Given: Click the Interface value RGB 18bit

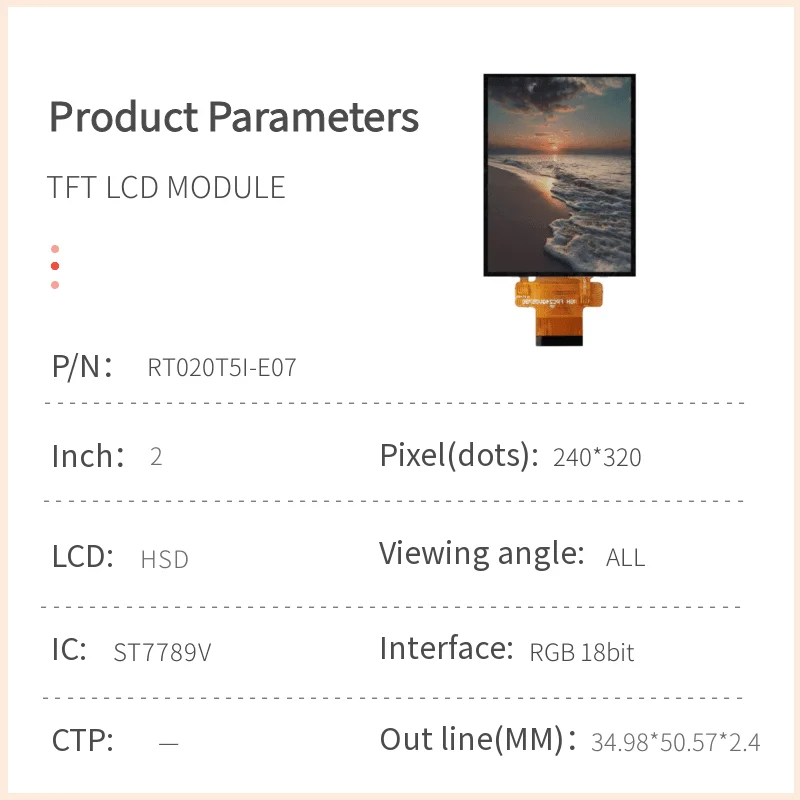Looking at the screenshot, I should click(582, 653).
